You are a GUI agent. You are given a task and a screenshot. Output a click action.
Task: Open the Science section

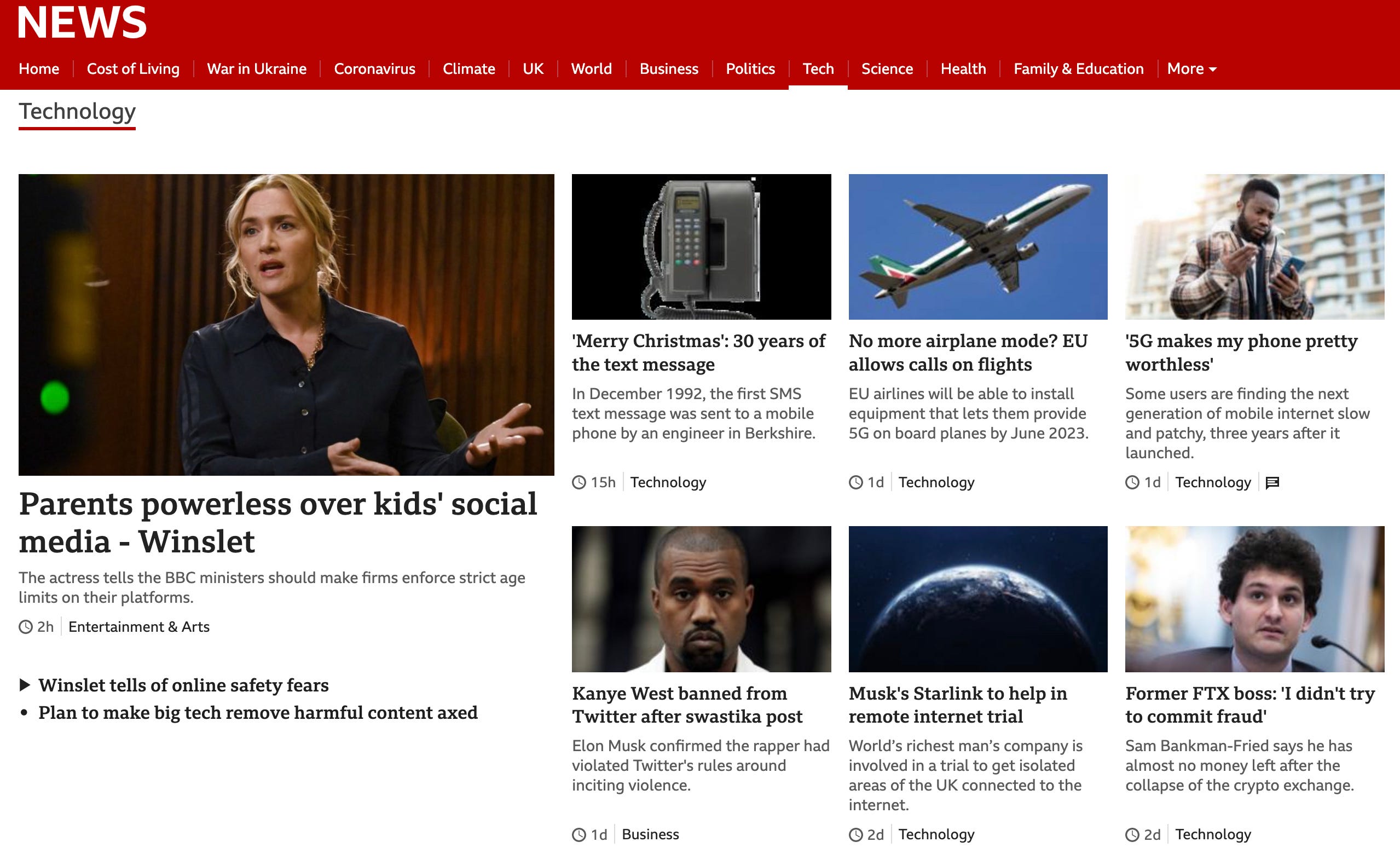887,69
